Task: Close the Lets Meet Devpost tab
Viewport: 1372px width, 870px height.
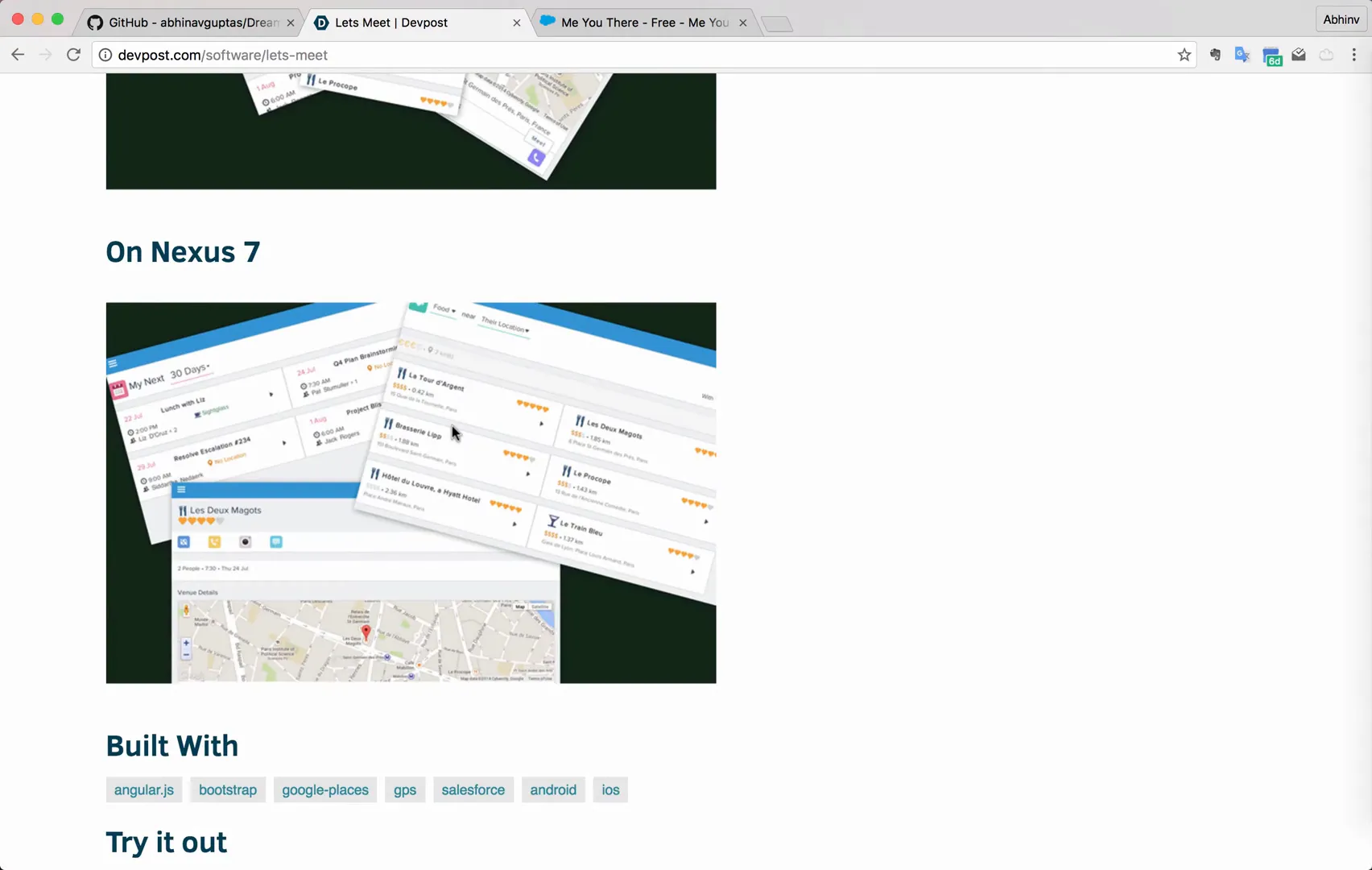Action: [517, 23]
